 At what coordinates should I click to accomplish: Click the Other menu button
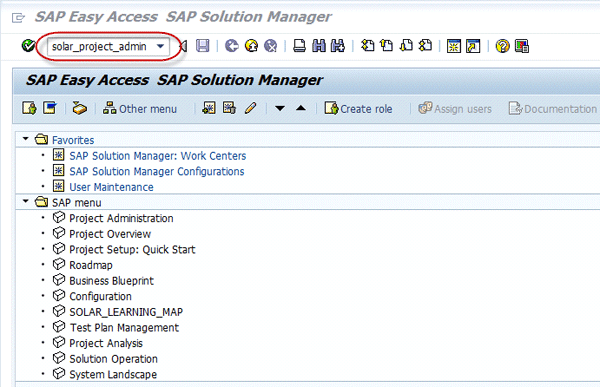click(x=140, y=109)
